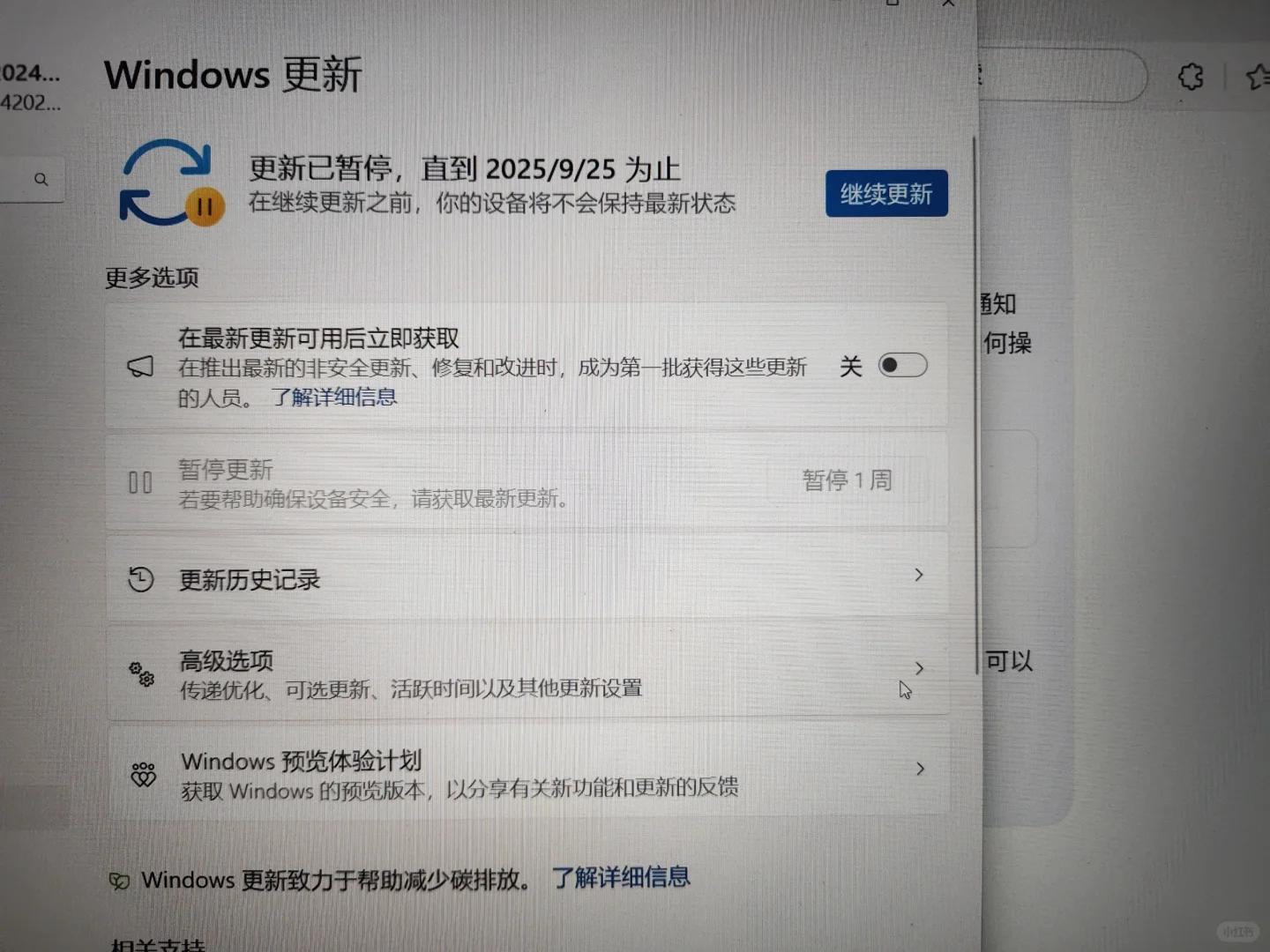Screen dimensions: 1270x952
Task: Click the clock icon for 更新历史记录
Action: point(141,579)
